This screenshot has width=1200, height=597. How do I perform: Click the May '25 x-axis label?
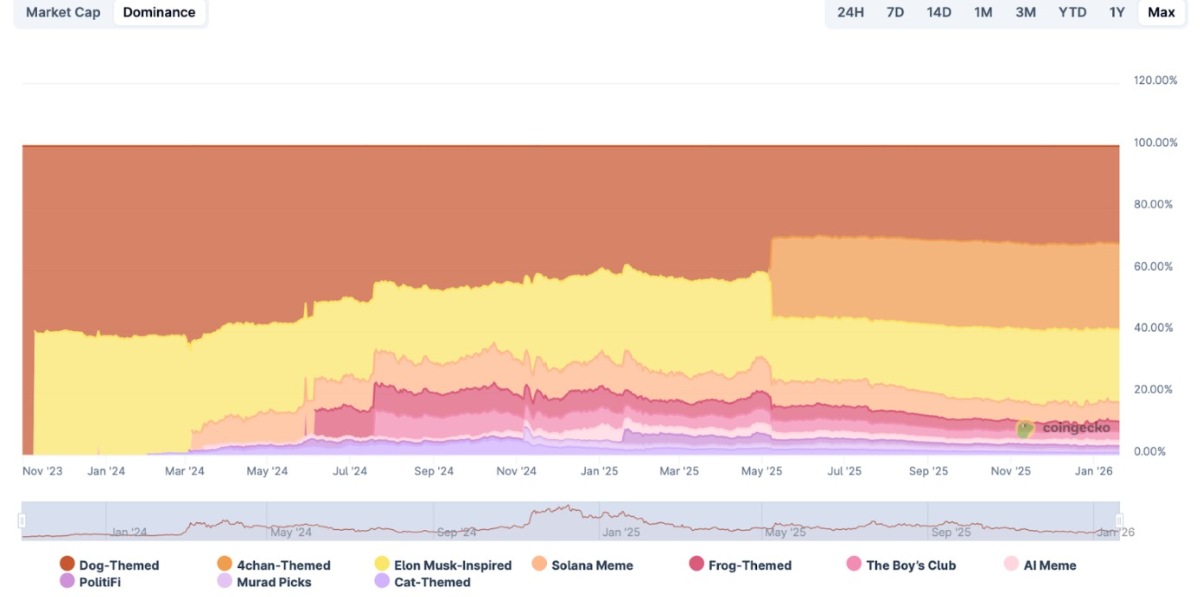pos(763,470)
